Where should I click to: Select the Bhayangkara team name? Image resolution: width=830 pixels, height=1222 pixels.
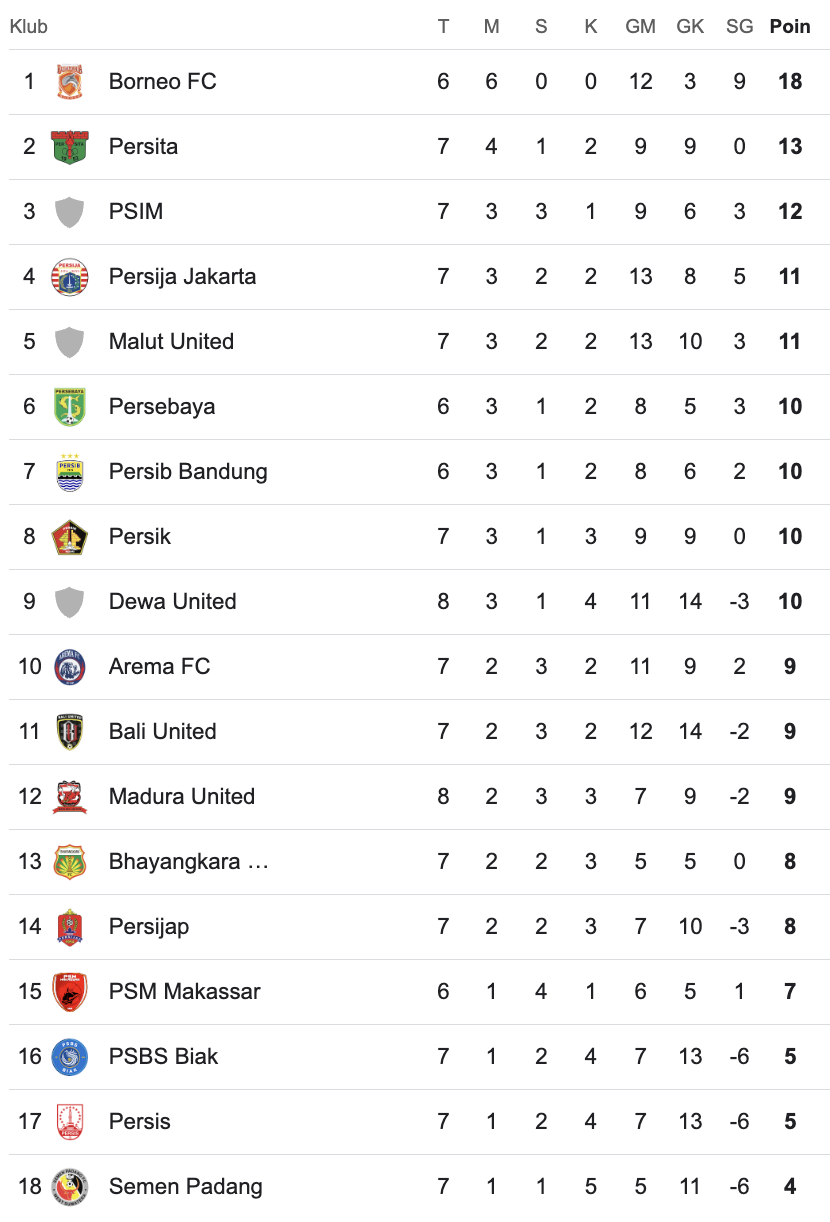point(188,862)
